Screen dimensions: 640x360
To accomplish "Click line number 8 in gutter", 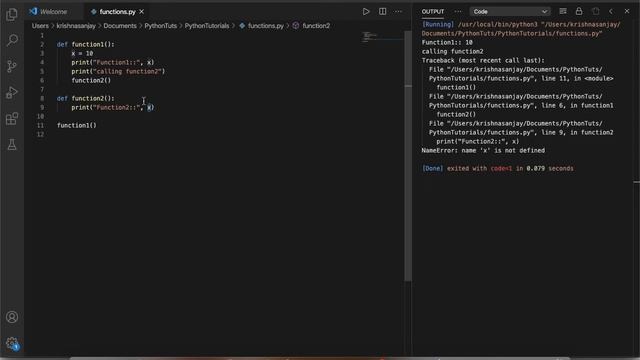I will [x=42, y=98].
